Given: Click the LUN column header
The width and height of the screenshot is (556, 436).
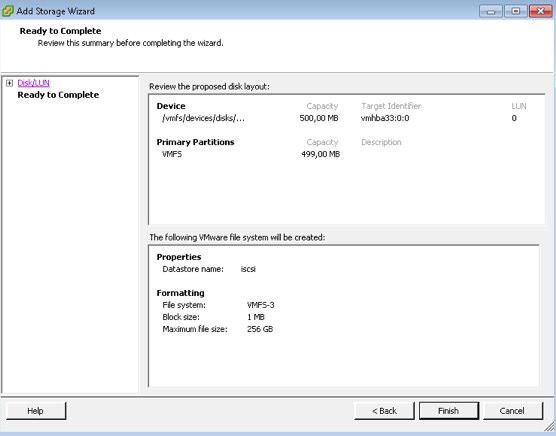Looking at the screenshot, I should (519, 106).
